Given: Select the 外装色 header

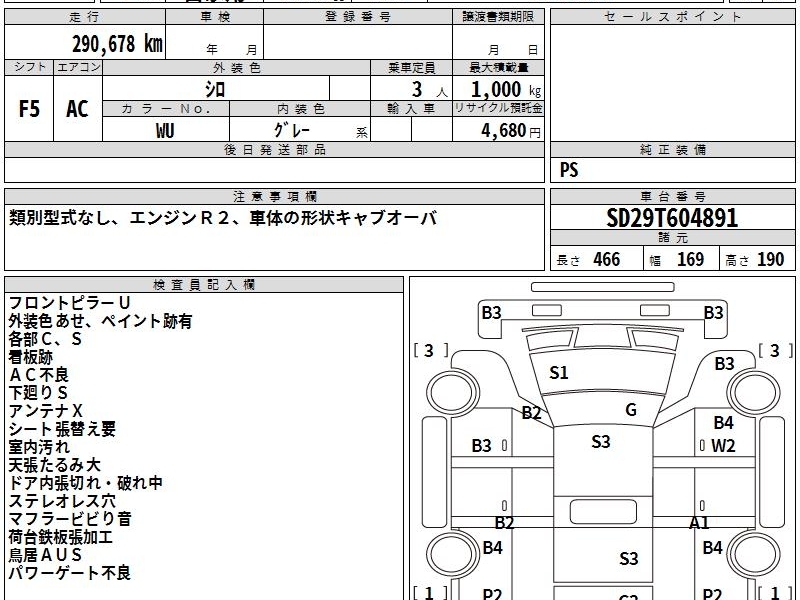Looking at the screenshot, I should pos(236,68).
